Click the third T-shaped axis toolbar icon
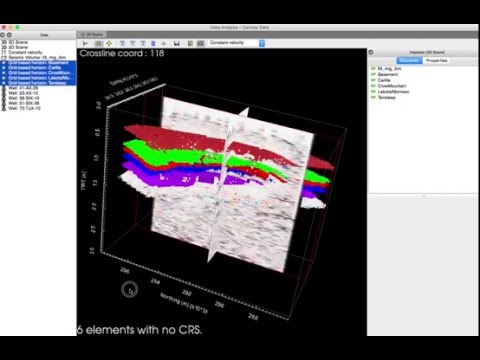 pos(143,43)
